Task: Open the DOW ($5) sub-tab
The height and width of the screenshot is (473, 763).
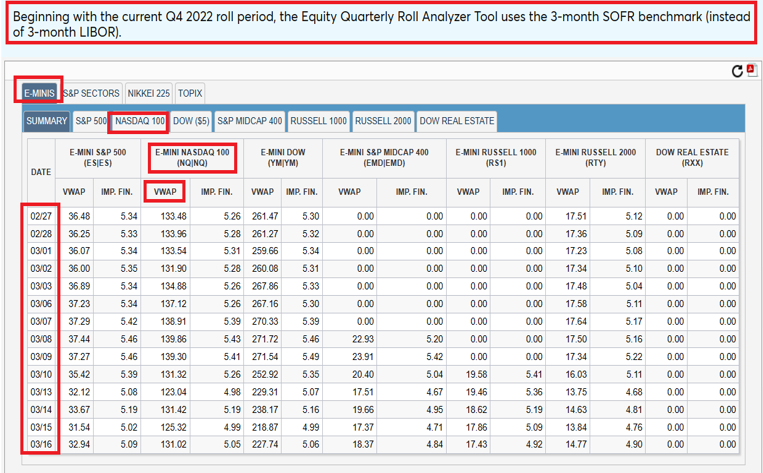Action: coord(191,121)
